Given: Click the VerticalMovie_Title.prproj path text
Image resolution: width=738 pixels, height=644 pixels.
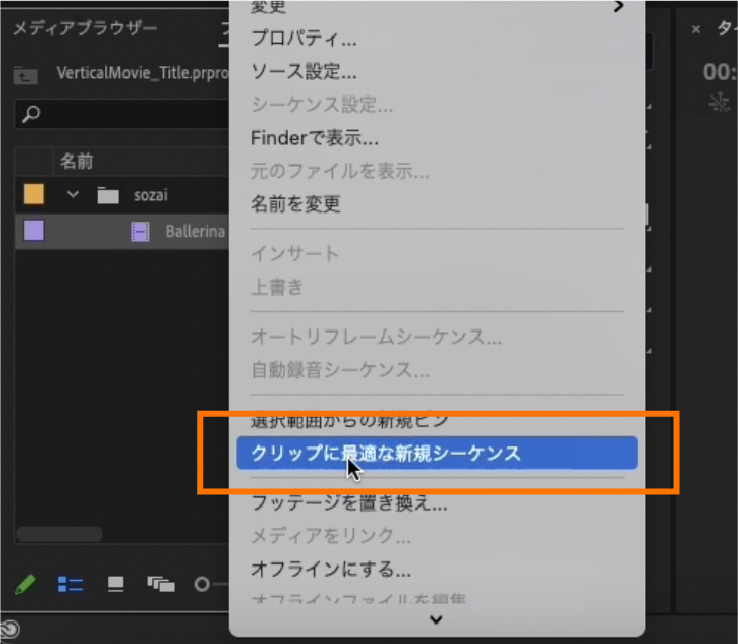Looking at the screenshot, I should tap(143, 73).
